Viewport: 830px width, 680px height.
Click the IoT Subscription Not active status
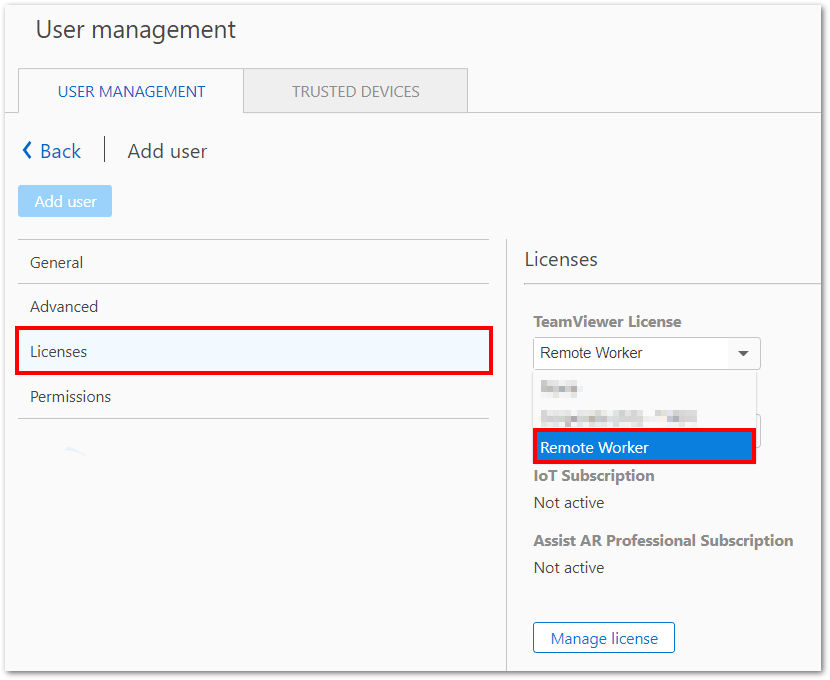coord(569,502)
